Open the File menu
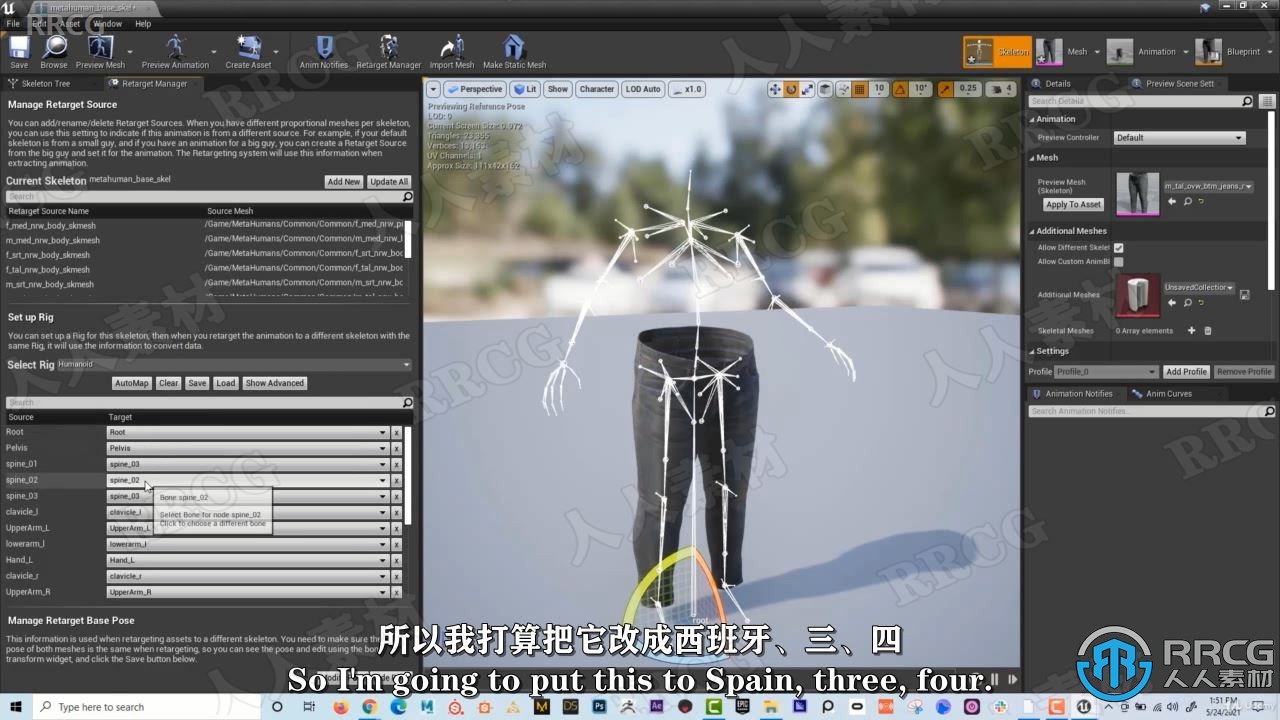1280x720 pixels. point(13,23)
